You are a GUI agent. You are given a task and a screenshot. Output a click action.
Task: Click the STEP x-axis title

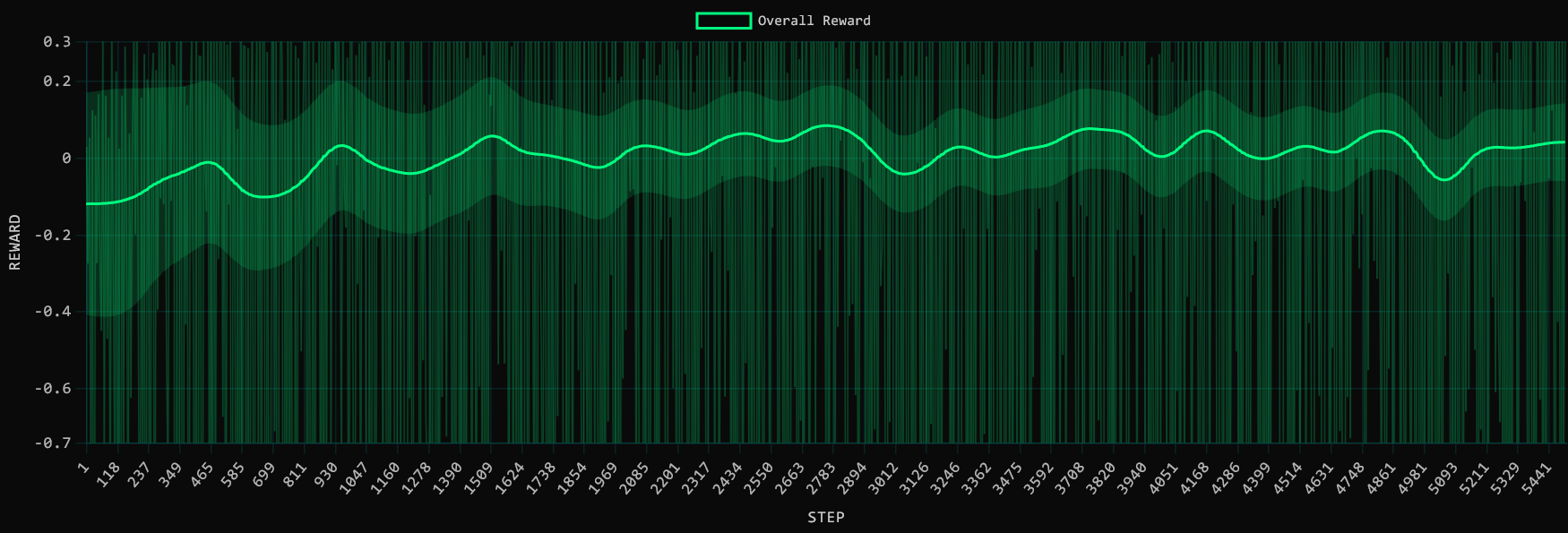pos(825,517)
